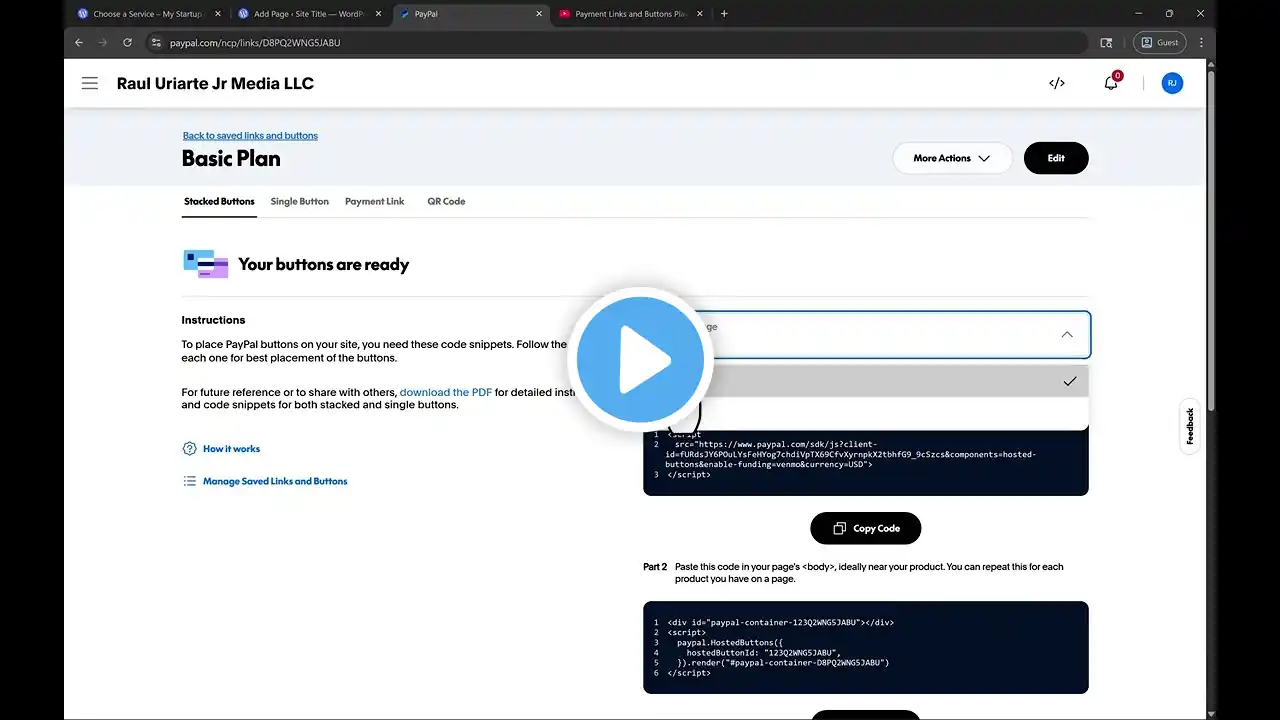1280x720 pixels.
Task: Select the Single Button tab
Action: click(x=300, y=202)
